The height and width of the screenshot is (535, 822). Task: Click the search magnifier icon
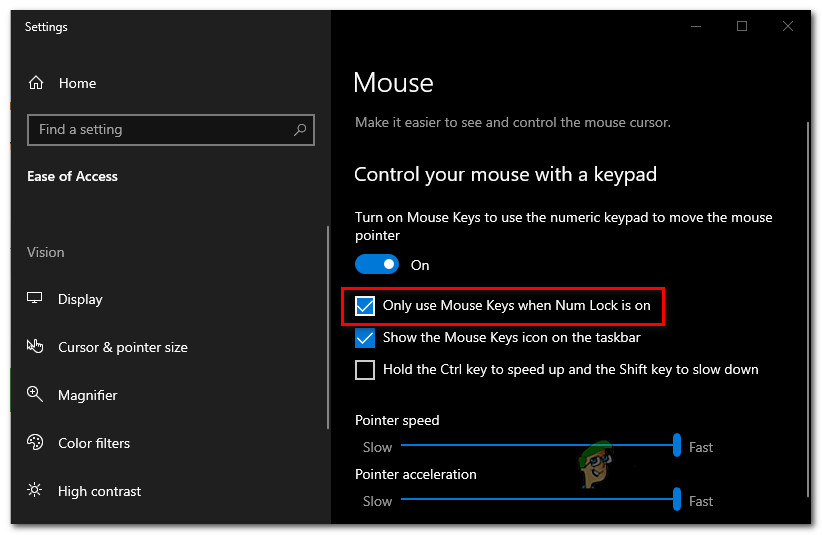click(x=299, y=129)
